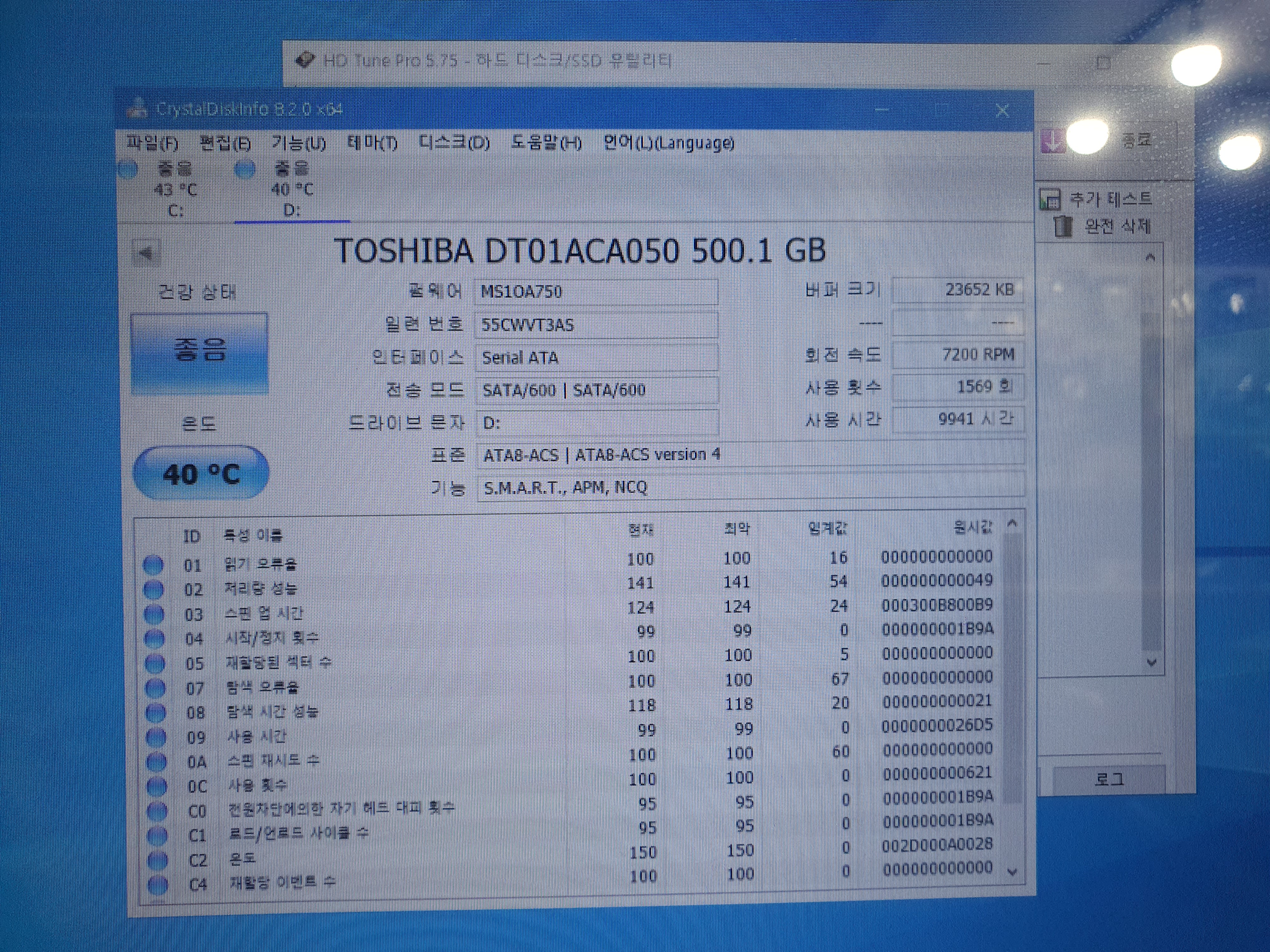The width and height of the screenshot is (1270, 952).
Task: Click the 종료 button in HD Tune
Action: tap(1137, 139)
